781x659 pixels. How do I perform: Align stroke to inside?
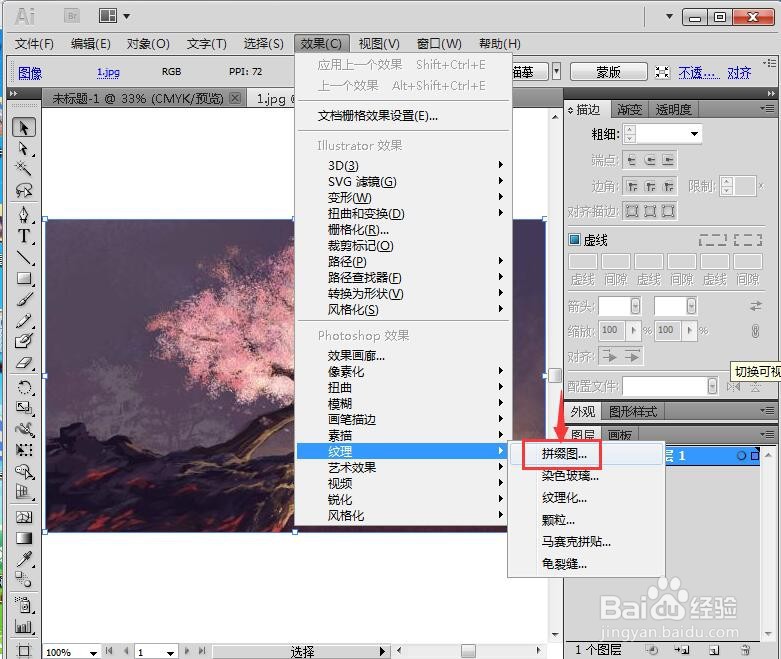coord(650,211)
